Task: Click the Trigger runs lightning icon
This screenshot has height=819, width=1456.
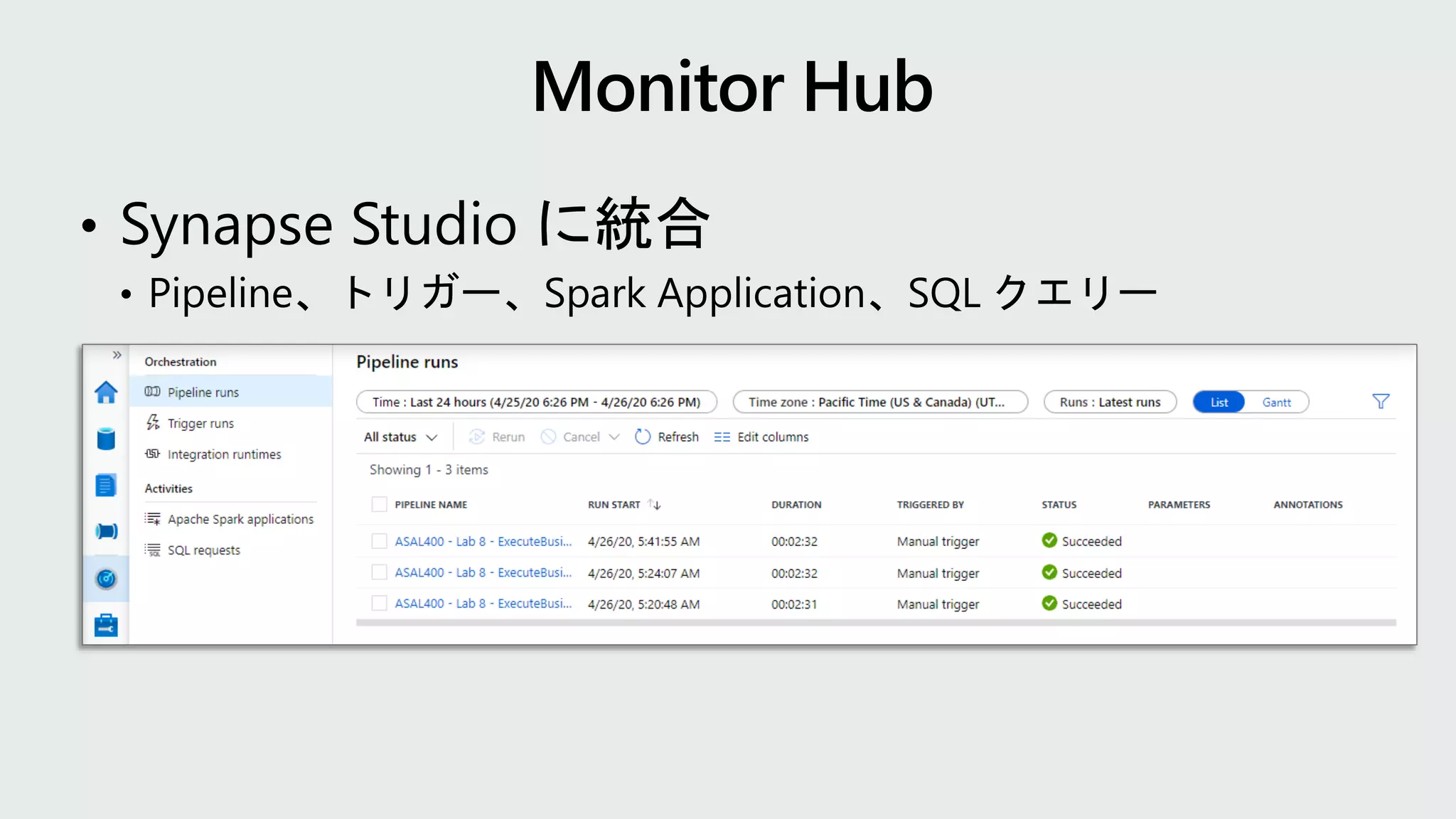Action: click(x=152, y=423)
